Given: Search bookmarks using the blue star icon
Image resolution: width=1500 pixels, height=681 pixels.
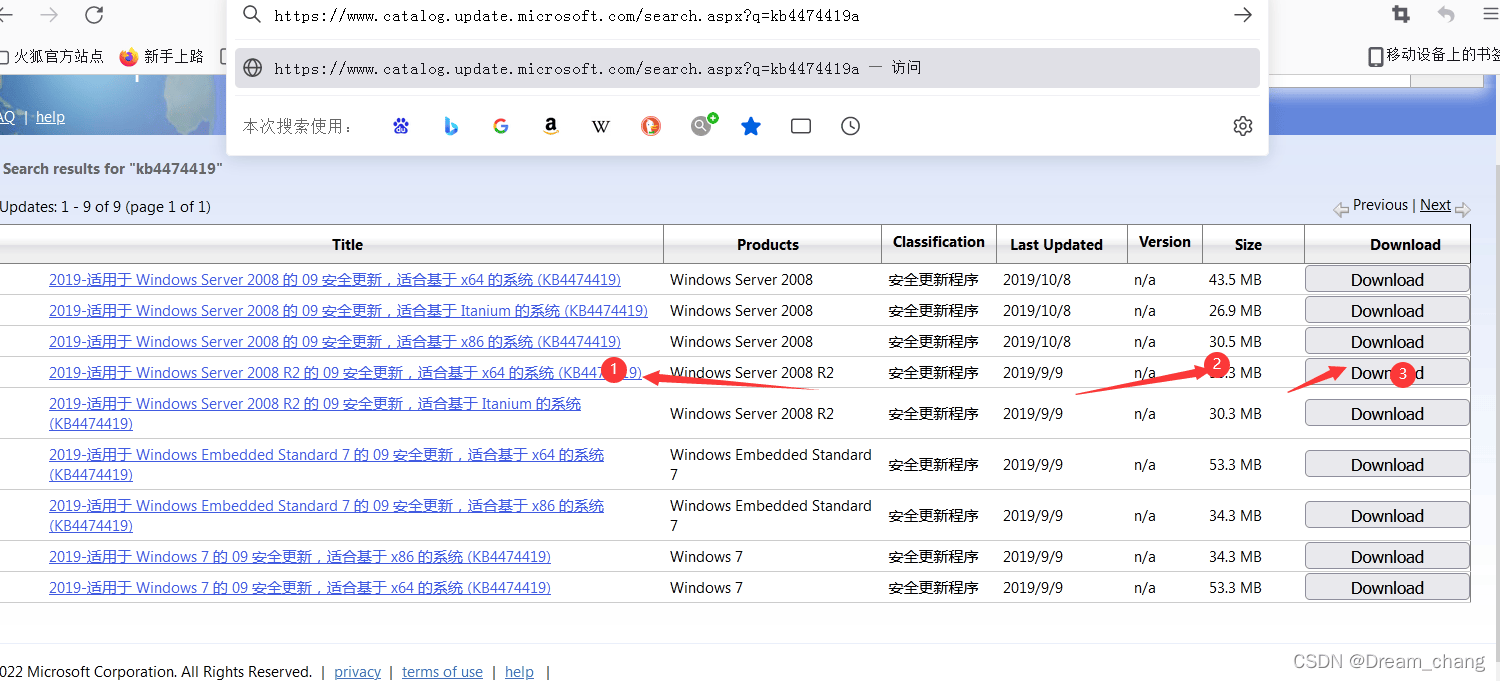Looking at the screenshot, I should pyautogui.click(x=751, y=126).
